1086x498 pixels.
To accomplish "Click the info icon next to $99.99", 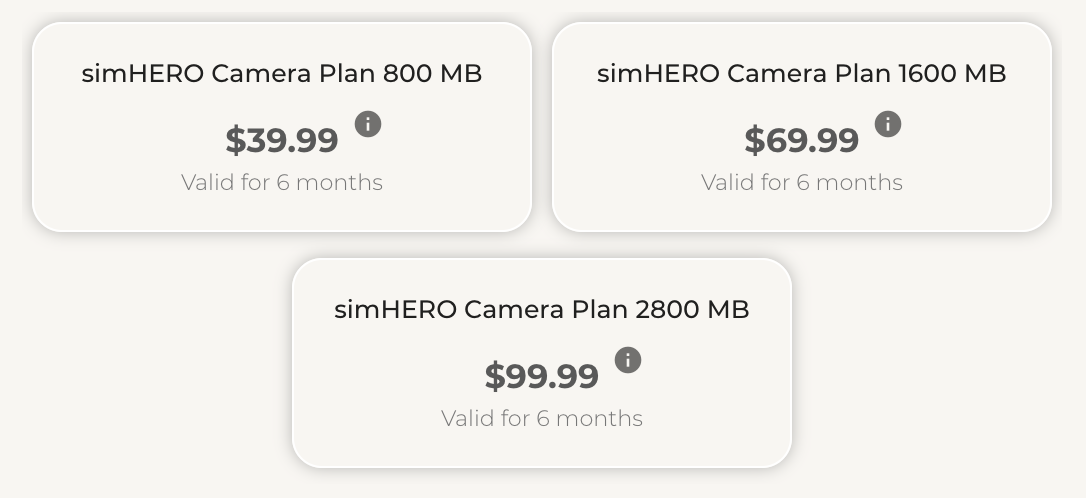I will (628, 360).
